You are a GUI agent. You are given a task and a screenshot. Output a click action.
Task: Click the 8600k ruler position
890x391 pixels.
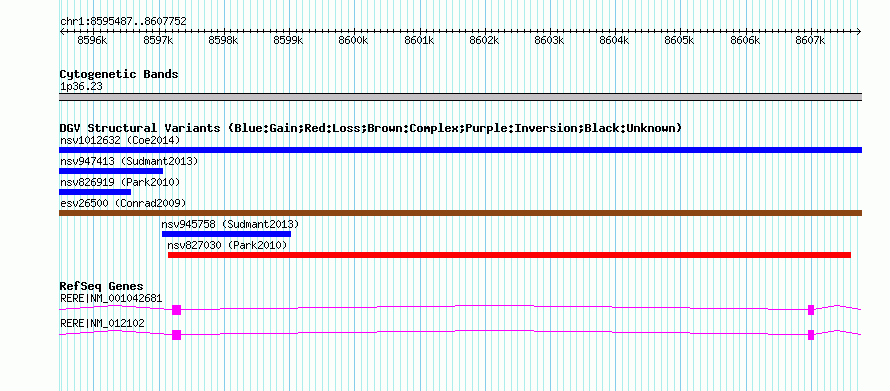(354, 40)
